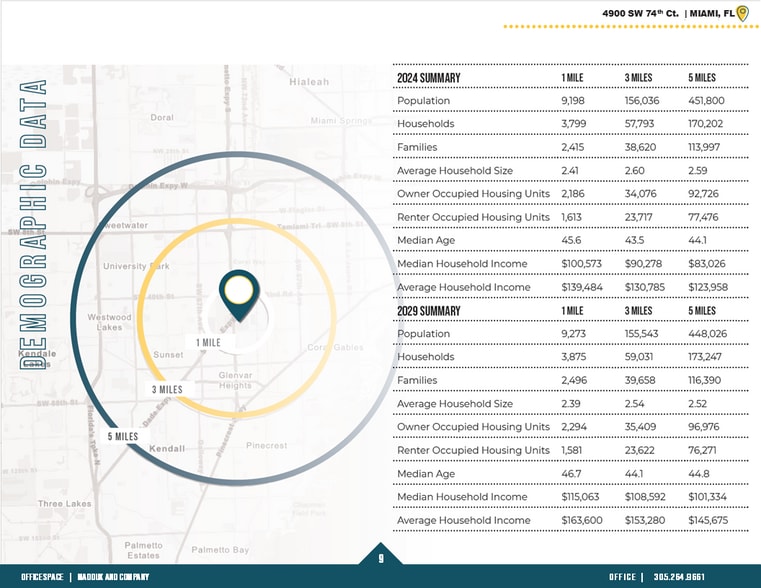Select 2024 1-mile population value 9,198

pyautogui.click(x=576, y=101)
